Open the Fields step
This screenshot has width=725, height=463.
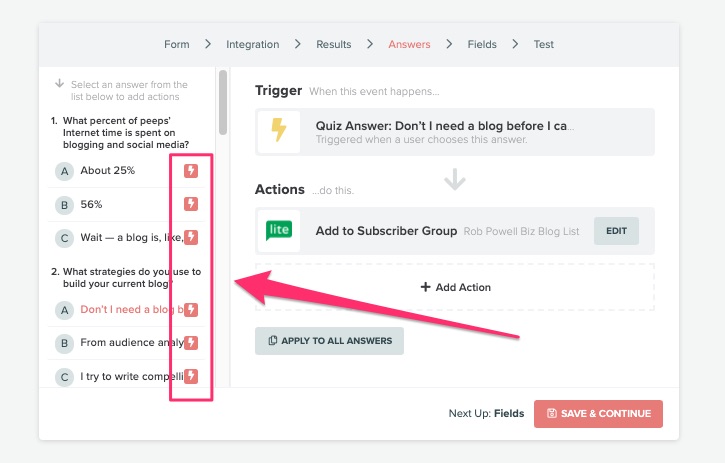click(x=483, y=44)
